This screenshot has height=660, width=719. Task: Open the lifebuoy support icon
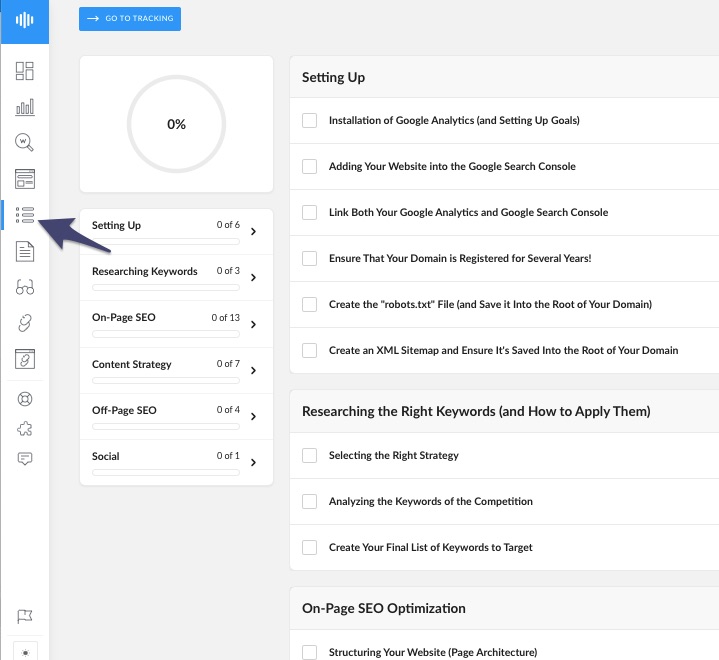(25, 399)
